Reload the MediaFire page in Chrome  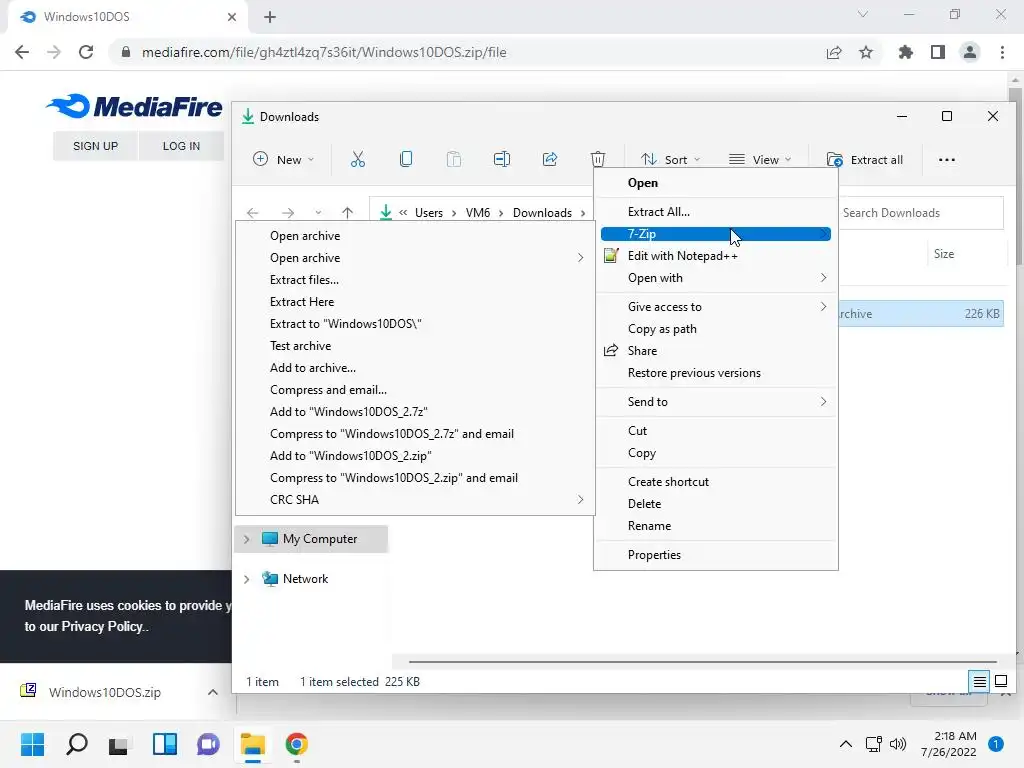point(86,52)
